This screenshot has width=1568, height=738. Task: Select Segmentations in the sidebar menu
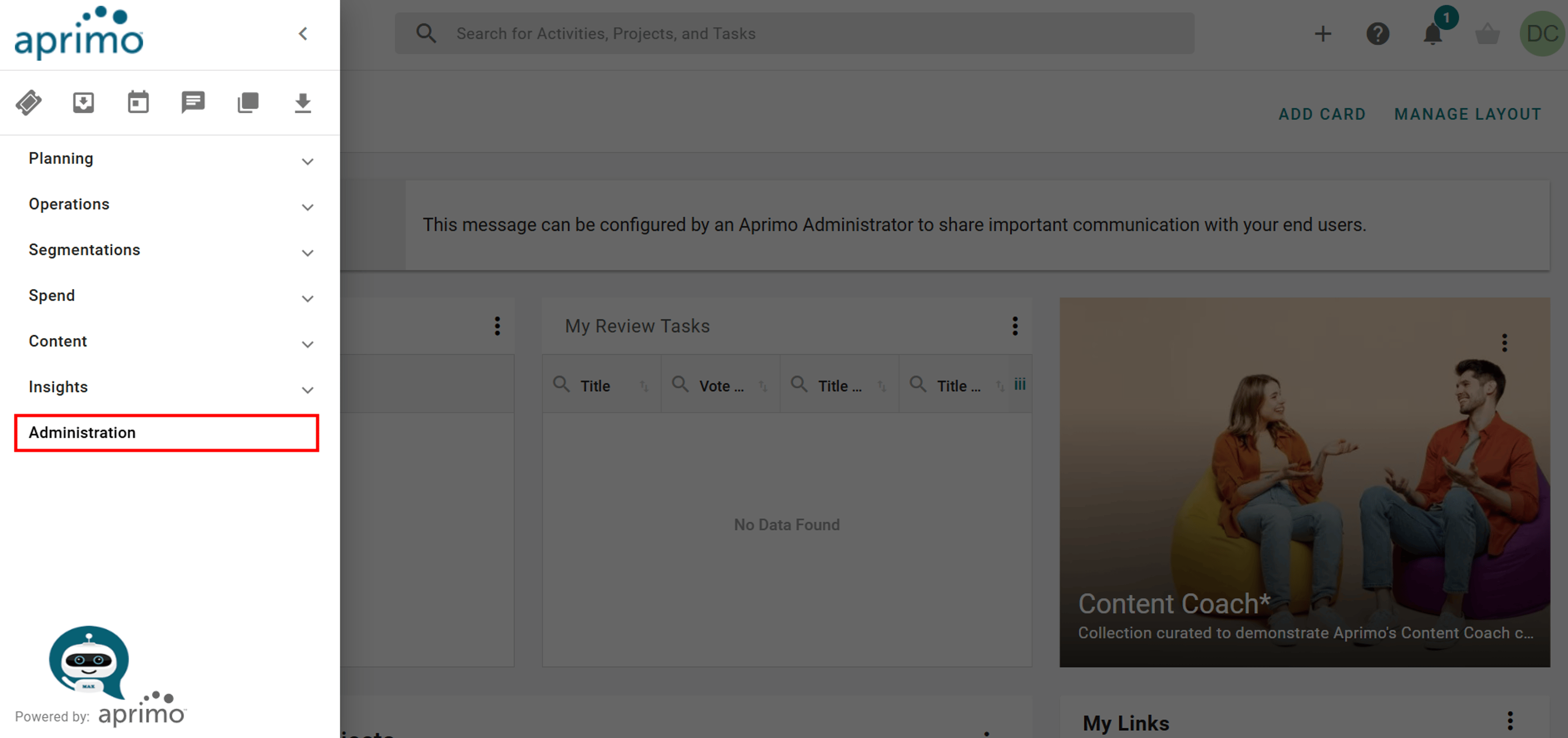point(84,250)
